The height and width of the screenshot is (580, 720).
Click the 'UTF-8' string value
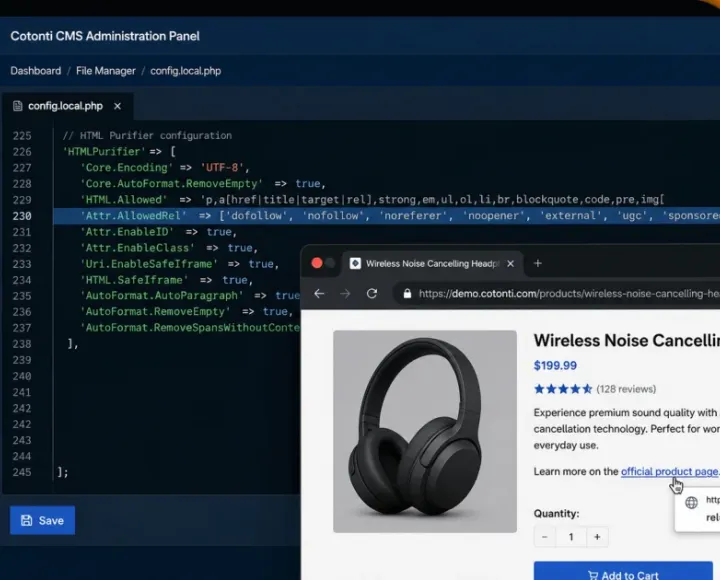[x=222, y=168]
